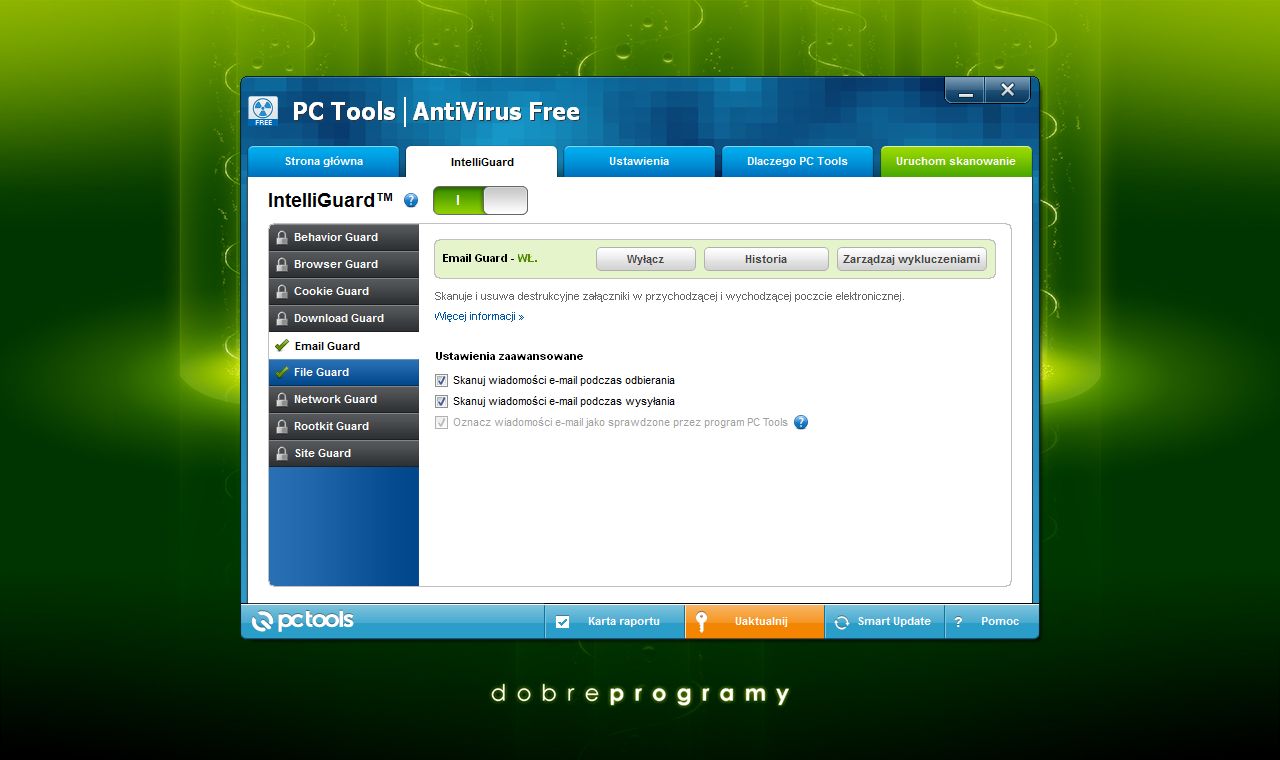Click the lock icon beside Browser Guard

click(282, 265)
